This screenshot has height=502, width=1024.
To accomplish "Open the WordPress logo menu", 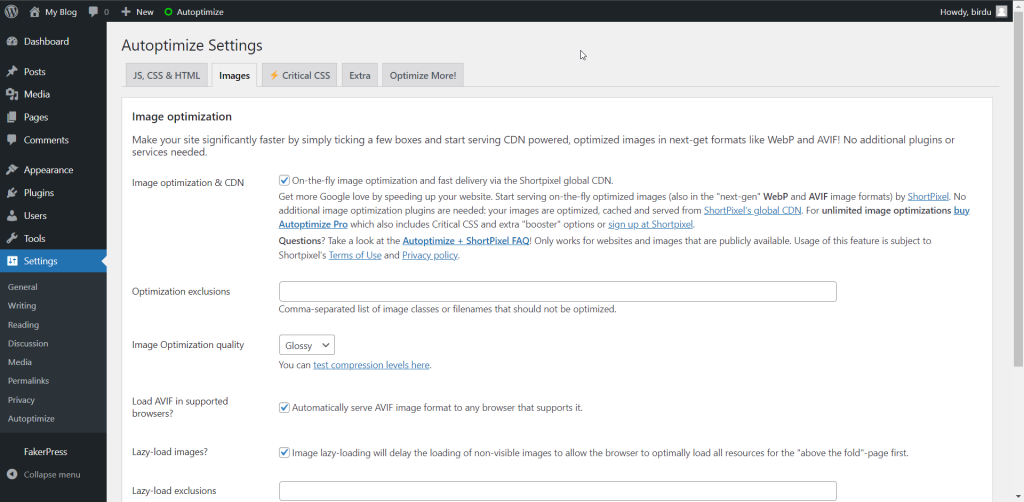I will pyautogui.click(x=12, y=12).
